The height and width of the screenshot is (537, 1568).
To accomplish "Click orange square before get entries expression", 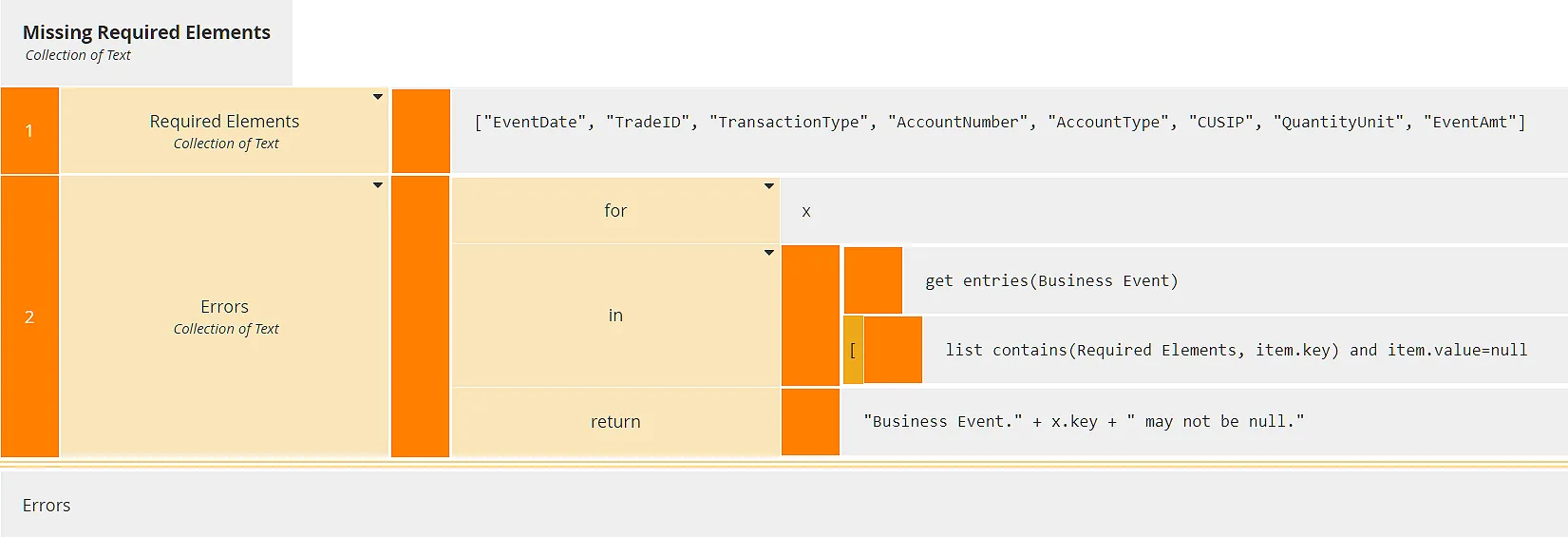I will 873,280.
